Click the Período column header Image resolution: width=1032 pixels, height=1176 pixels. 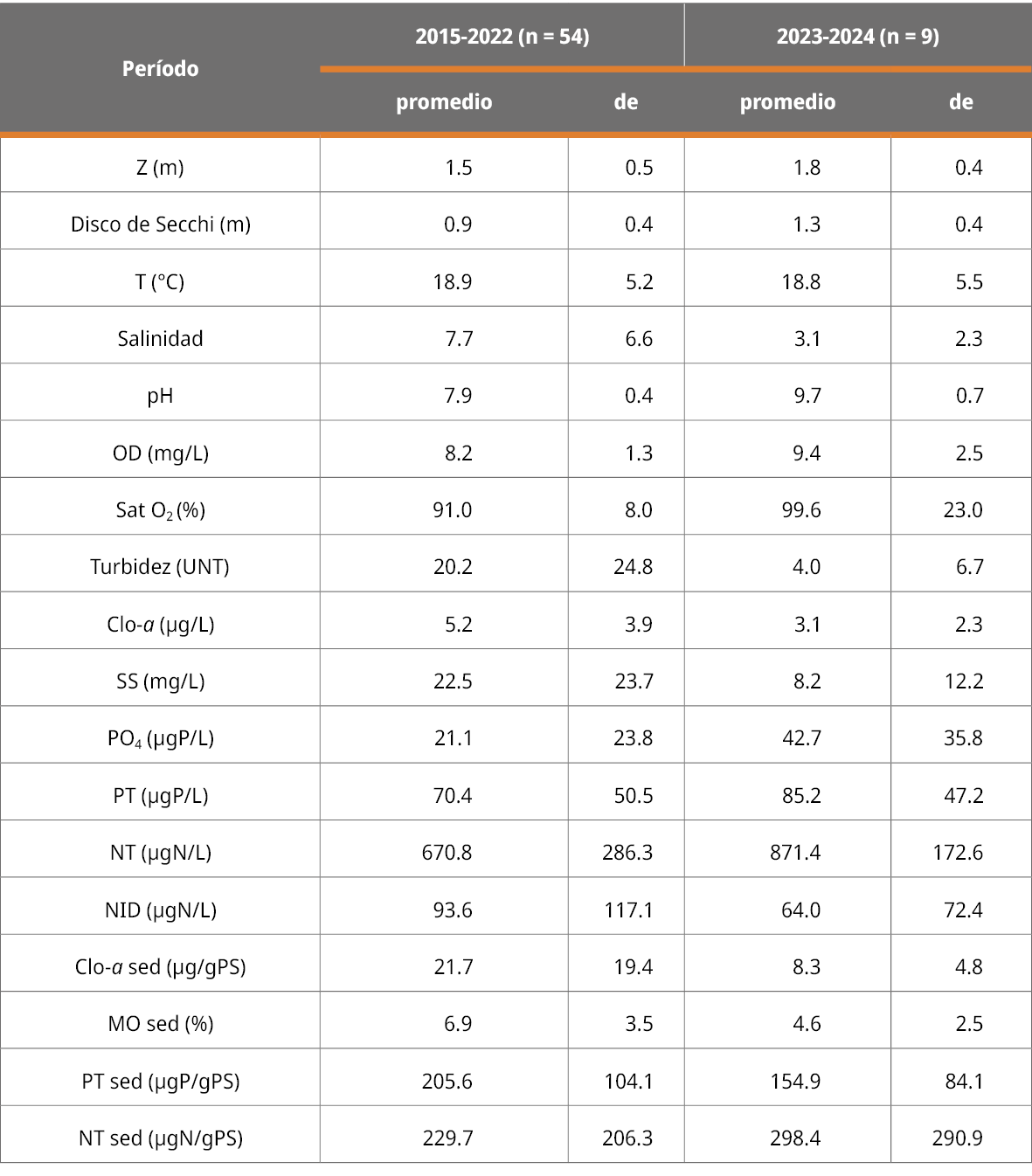(x=160, y=68)
